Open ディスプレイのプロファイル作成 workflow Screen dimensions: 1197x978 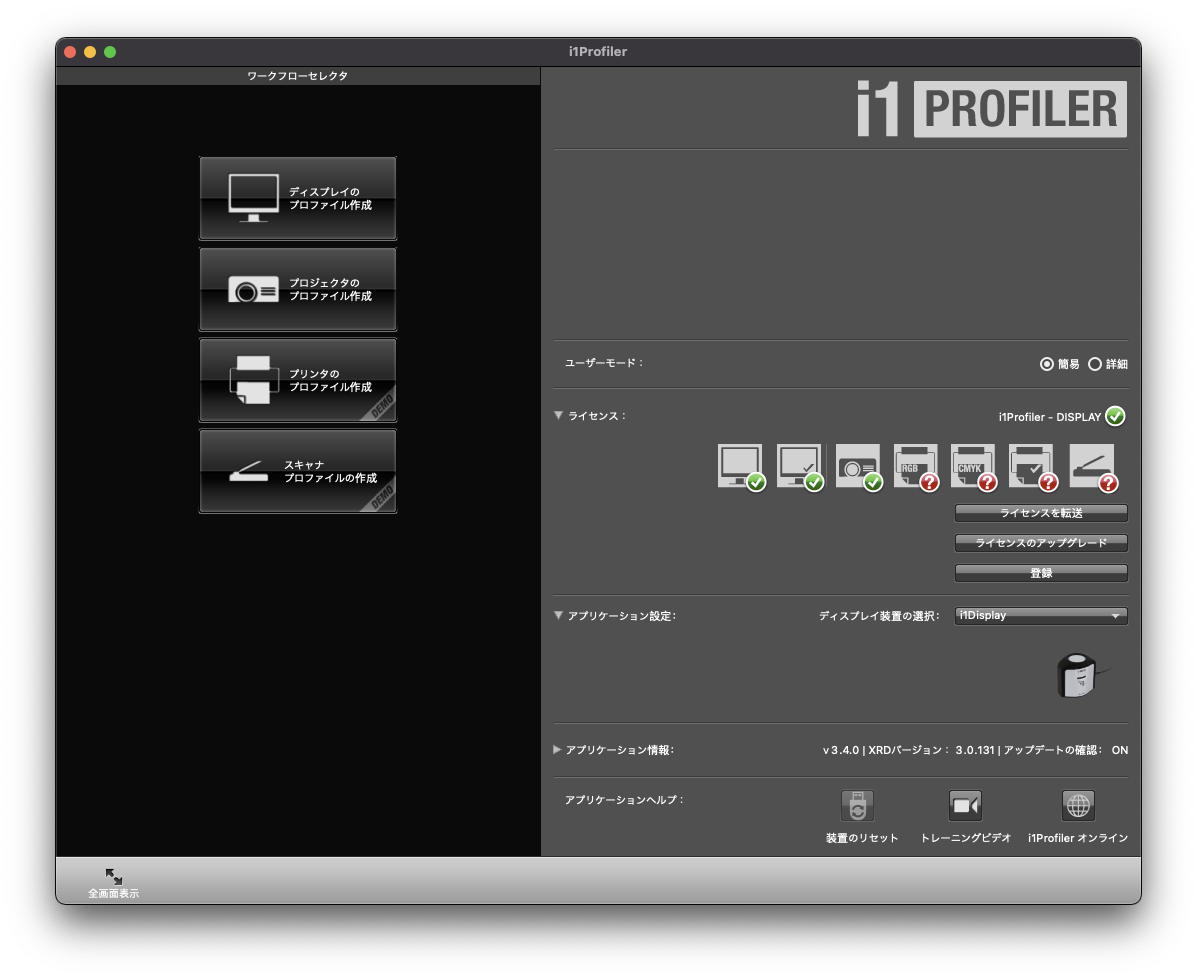tap(298, 199)
